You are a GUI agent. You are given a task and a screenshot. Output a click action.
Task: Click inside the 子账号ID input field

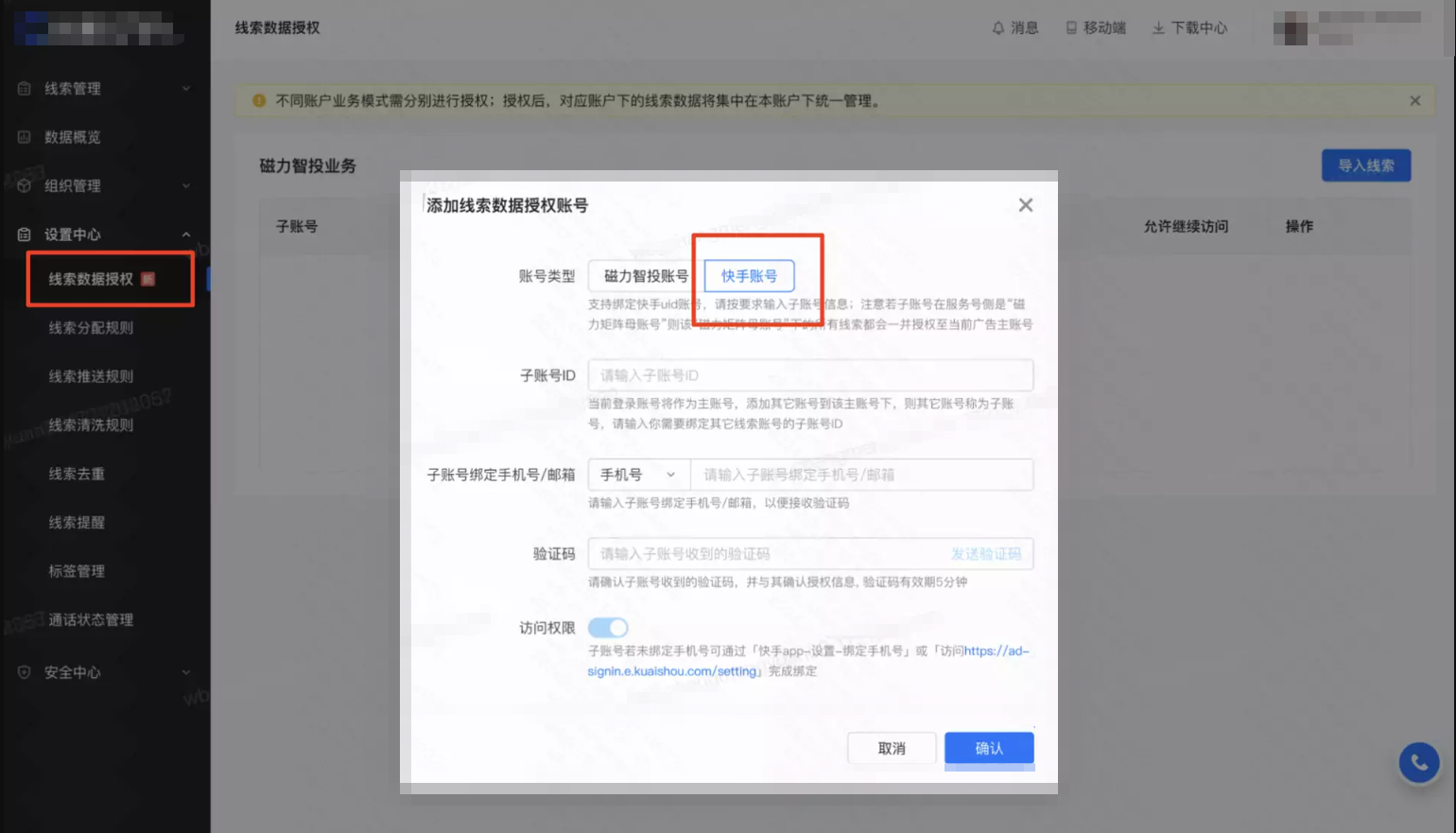[811, 375]
